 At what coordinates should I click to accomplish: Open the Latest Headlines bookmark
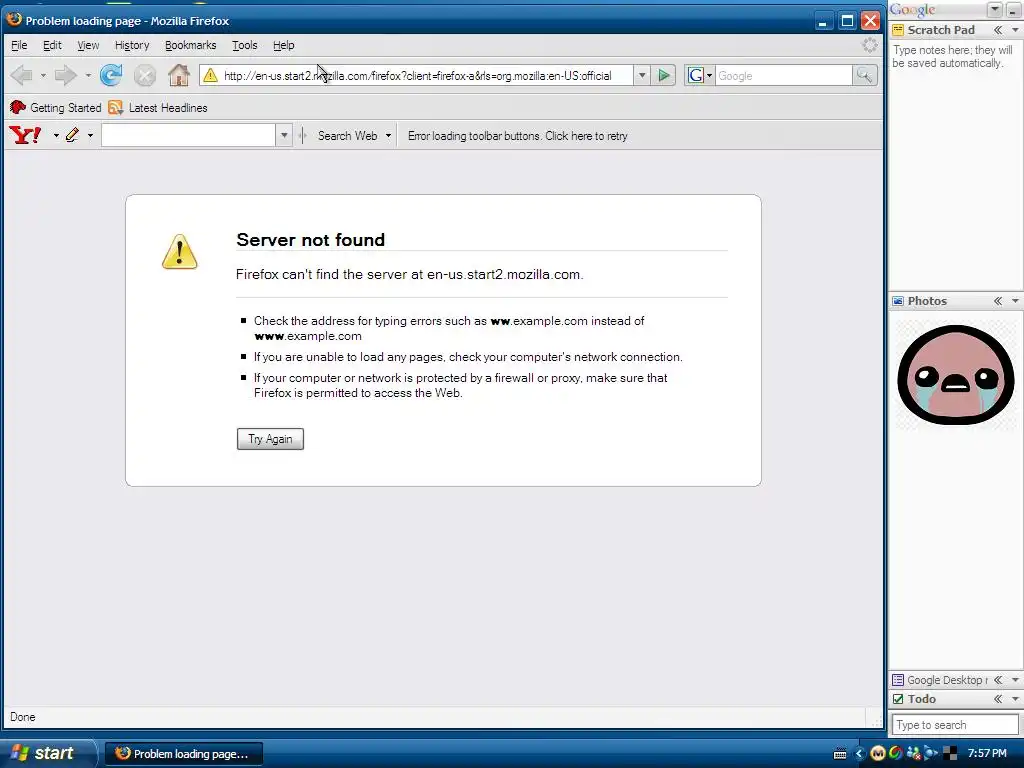tap(159, 108)
